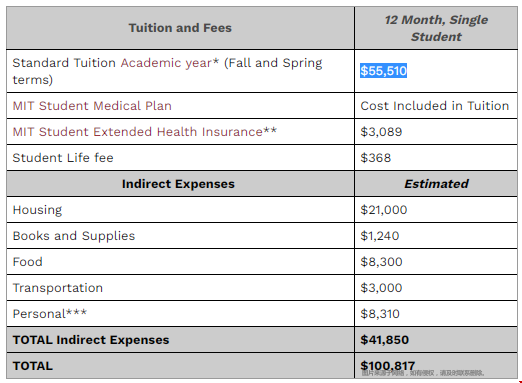Screen dimensions: 522x383
Task: Click the Student Life fee row label
Action: [x=63, y=158]
